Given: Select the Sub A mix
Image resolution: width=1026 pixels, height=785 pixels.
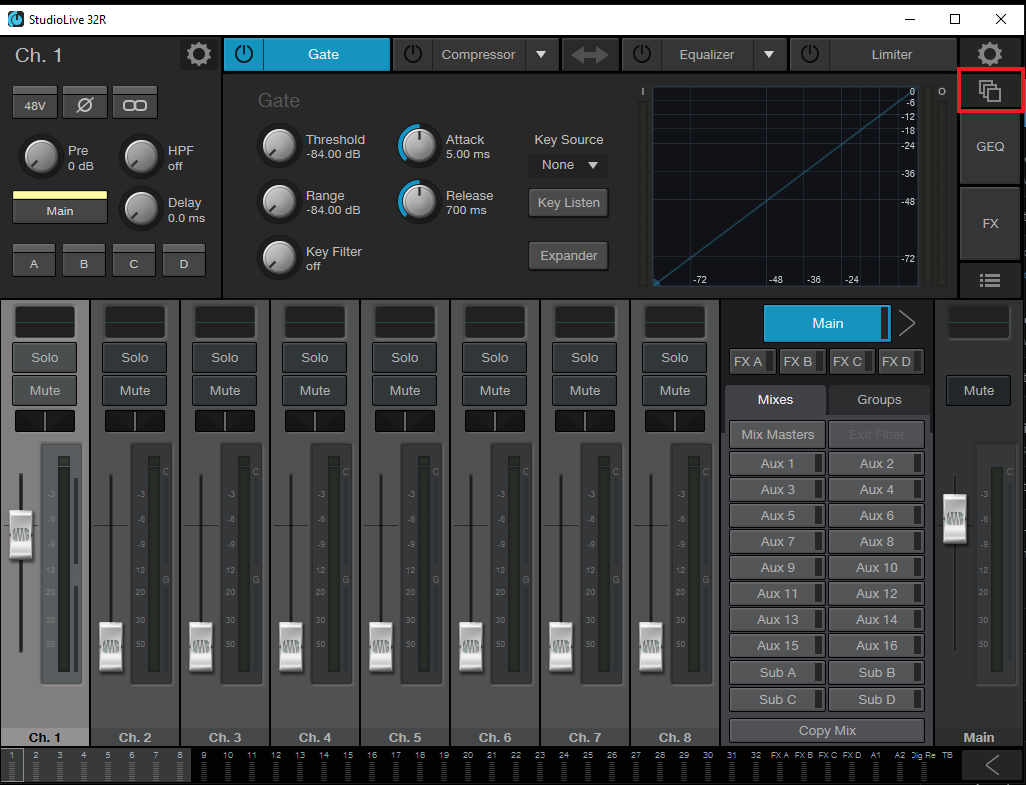Looking at the screenshot, I should tap(777, 672).
